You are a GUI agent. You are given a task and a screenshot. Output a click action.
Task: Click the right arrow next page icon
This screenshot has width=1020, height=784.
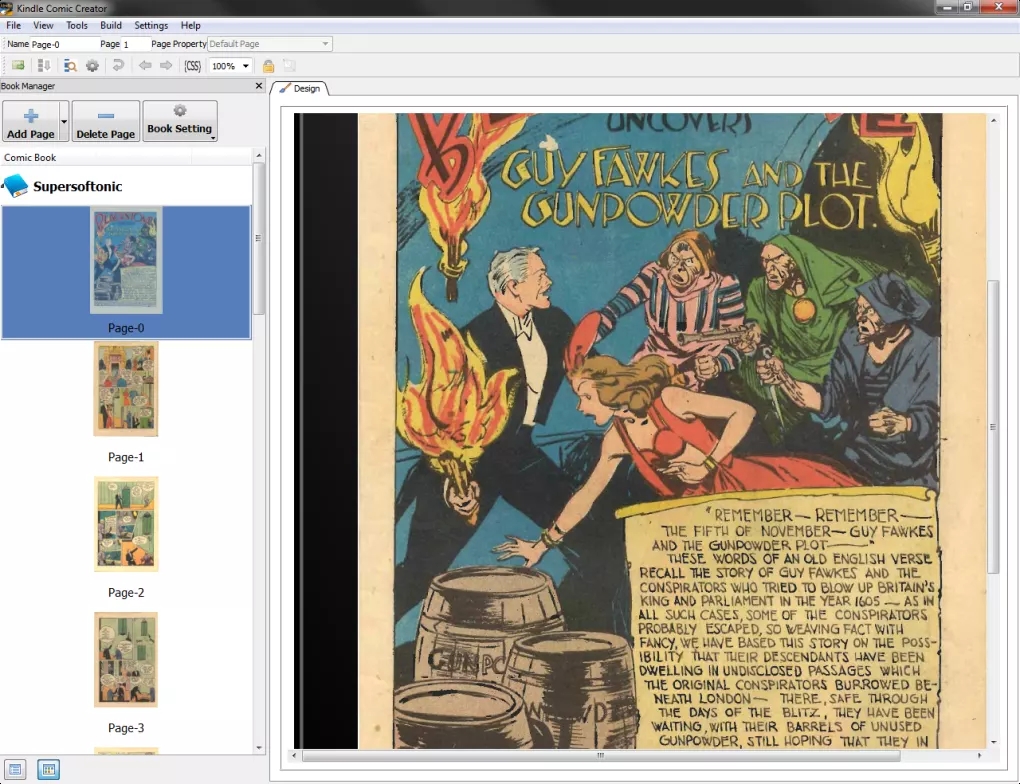click(x=166, y=66)
